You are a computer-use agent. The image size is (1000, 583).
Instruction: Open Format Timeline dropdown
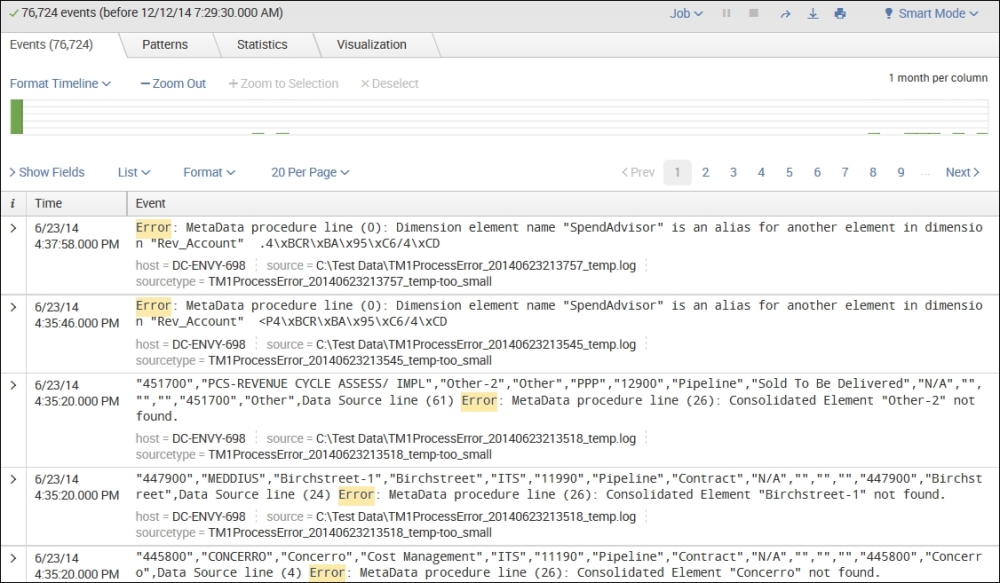(60, 84)
